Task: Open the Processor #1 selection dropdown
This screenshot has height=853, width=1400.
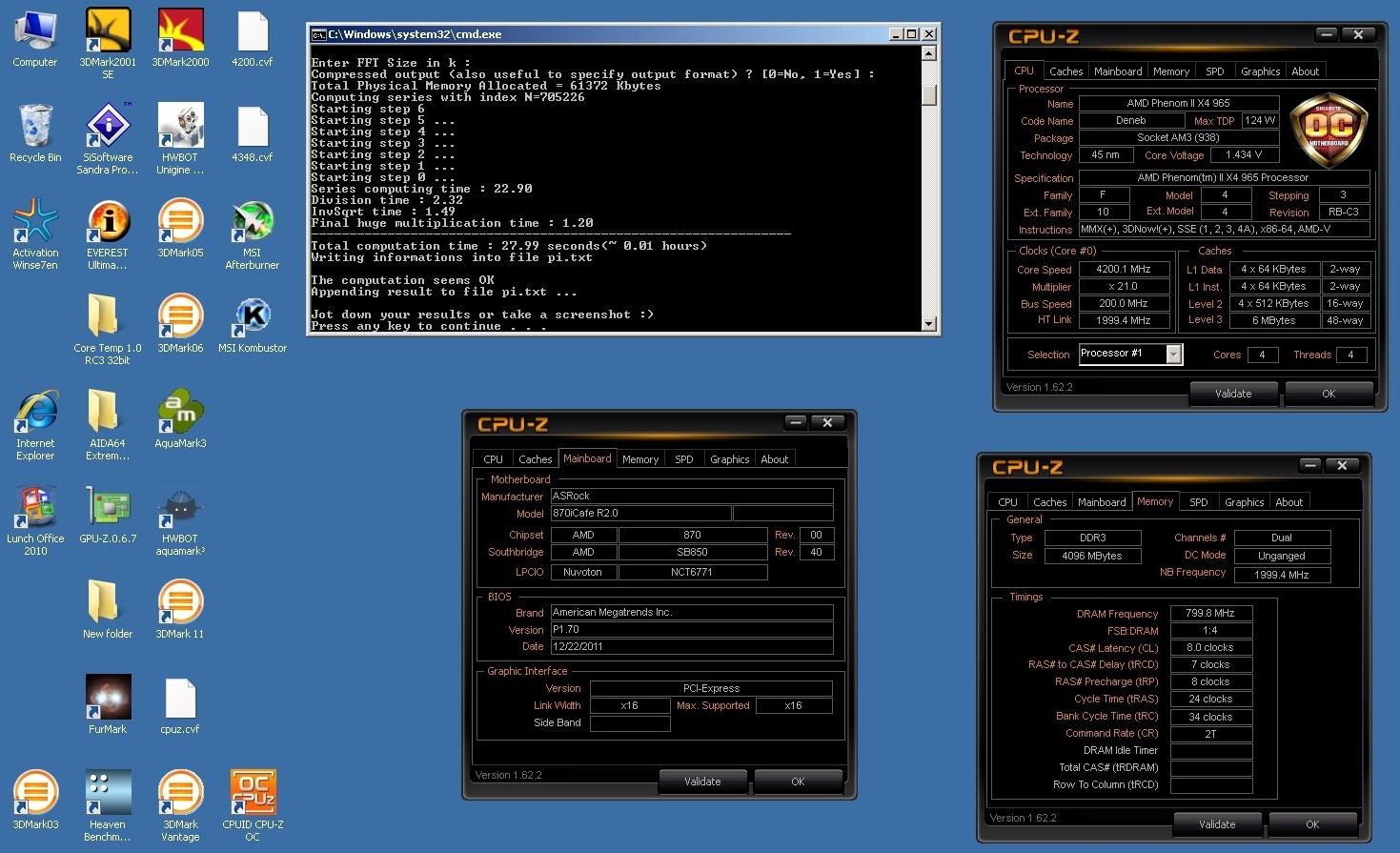Action: (1130, 354)
